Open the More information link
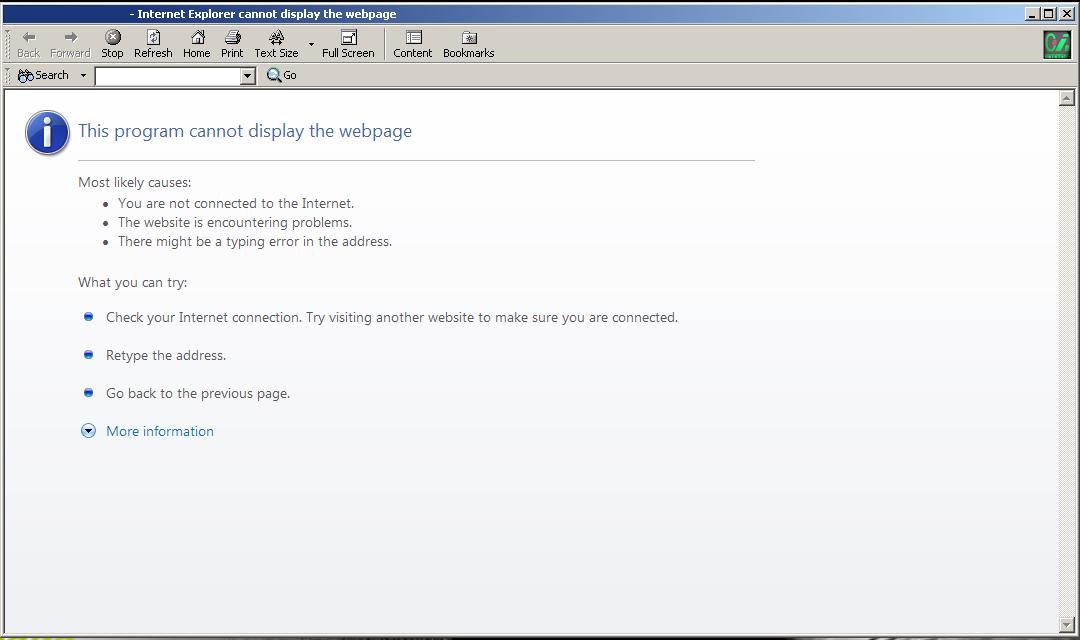The height and width of the screenshot is (640, 1080). [x=160, y=431]
